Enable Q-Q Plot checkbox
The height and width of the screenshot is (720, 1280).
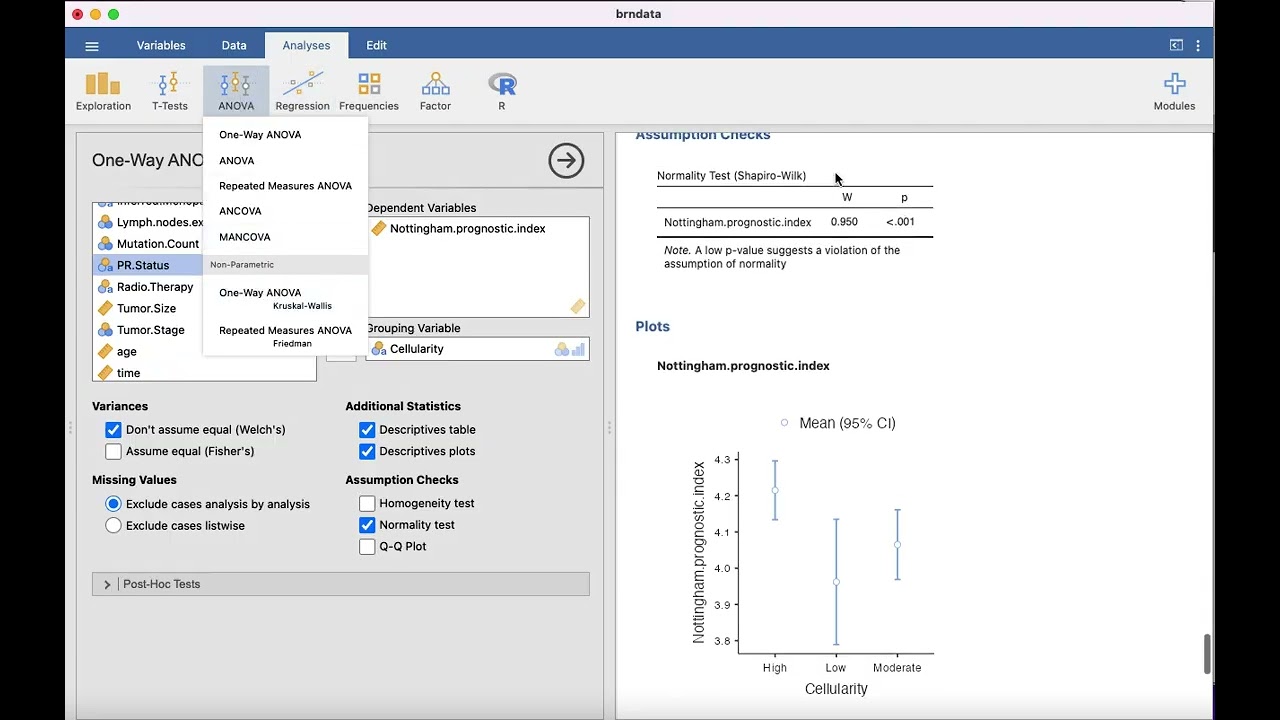pyautogui.click(x=367, y=546)
